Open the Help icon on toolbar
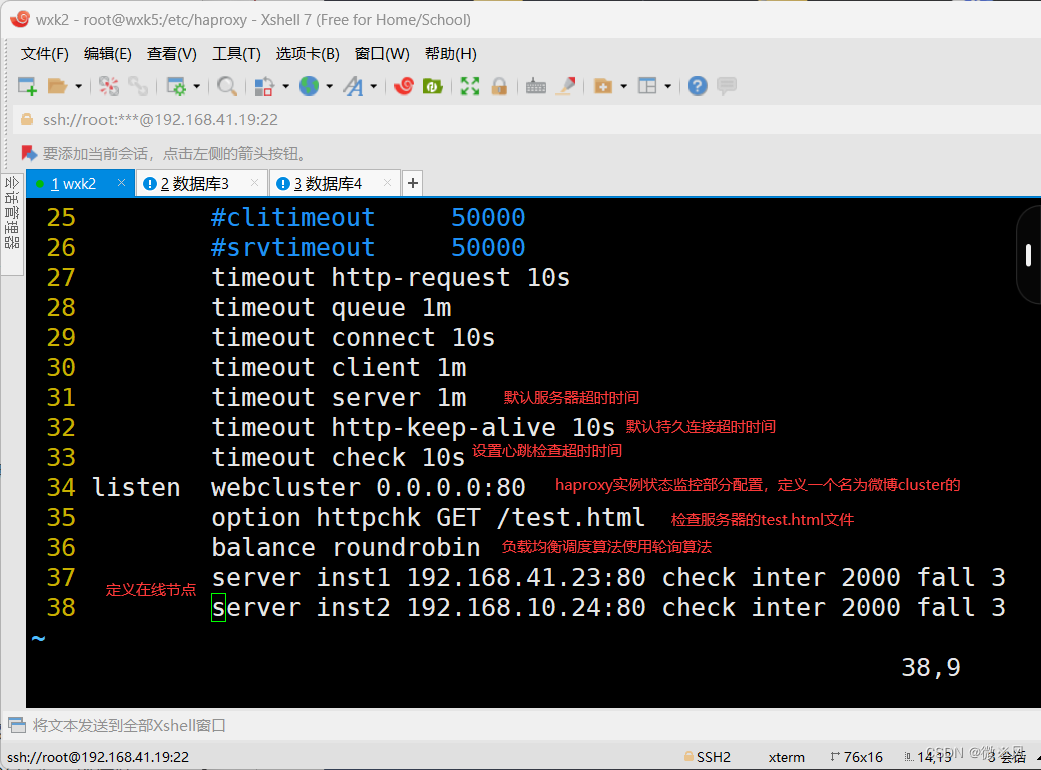 click(697, 86)
